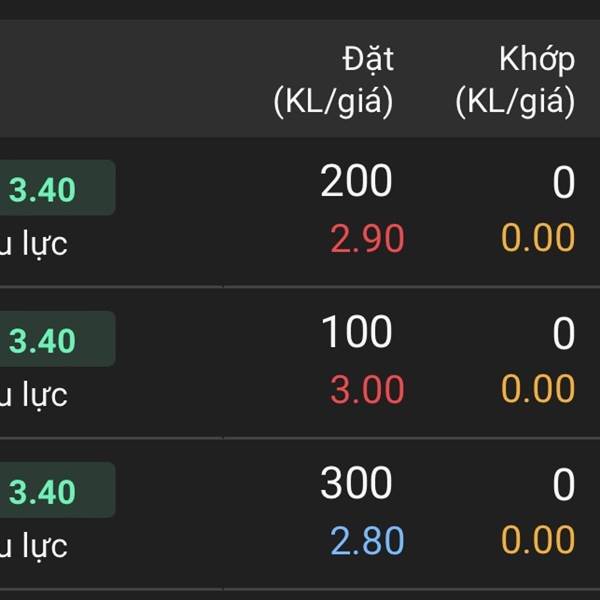
Task: Click the "Đặt (KL/giá)" column header
Action: [334, 81]
